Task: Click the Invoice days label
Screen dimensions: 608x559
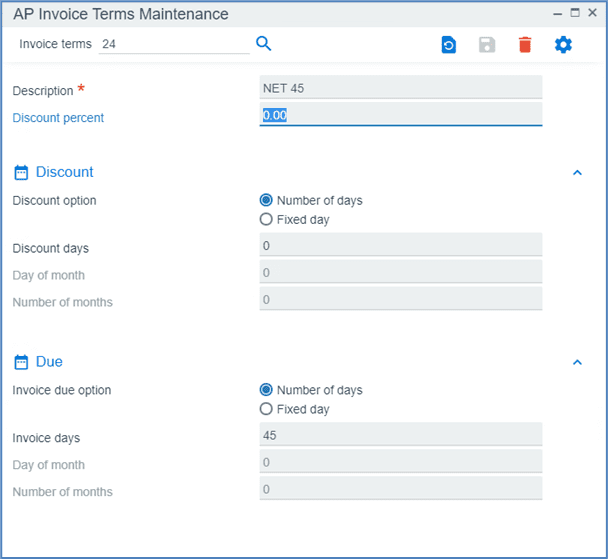Action: pos(46,438)
